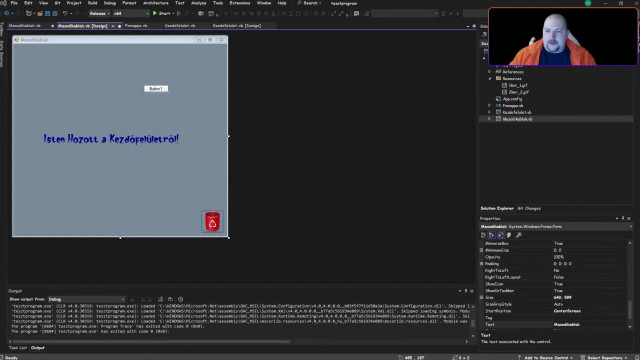Viewport: 640px width, 360px height.
Task: Expand the Kezdofelulet.vb node
Action: pos(489,112)
